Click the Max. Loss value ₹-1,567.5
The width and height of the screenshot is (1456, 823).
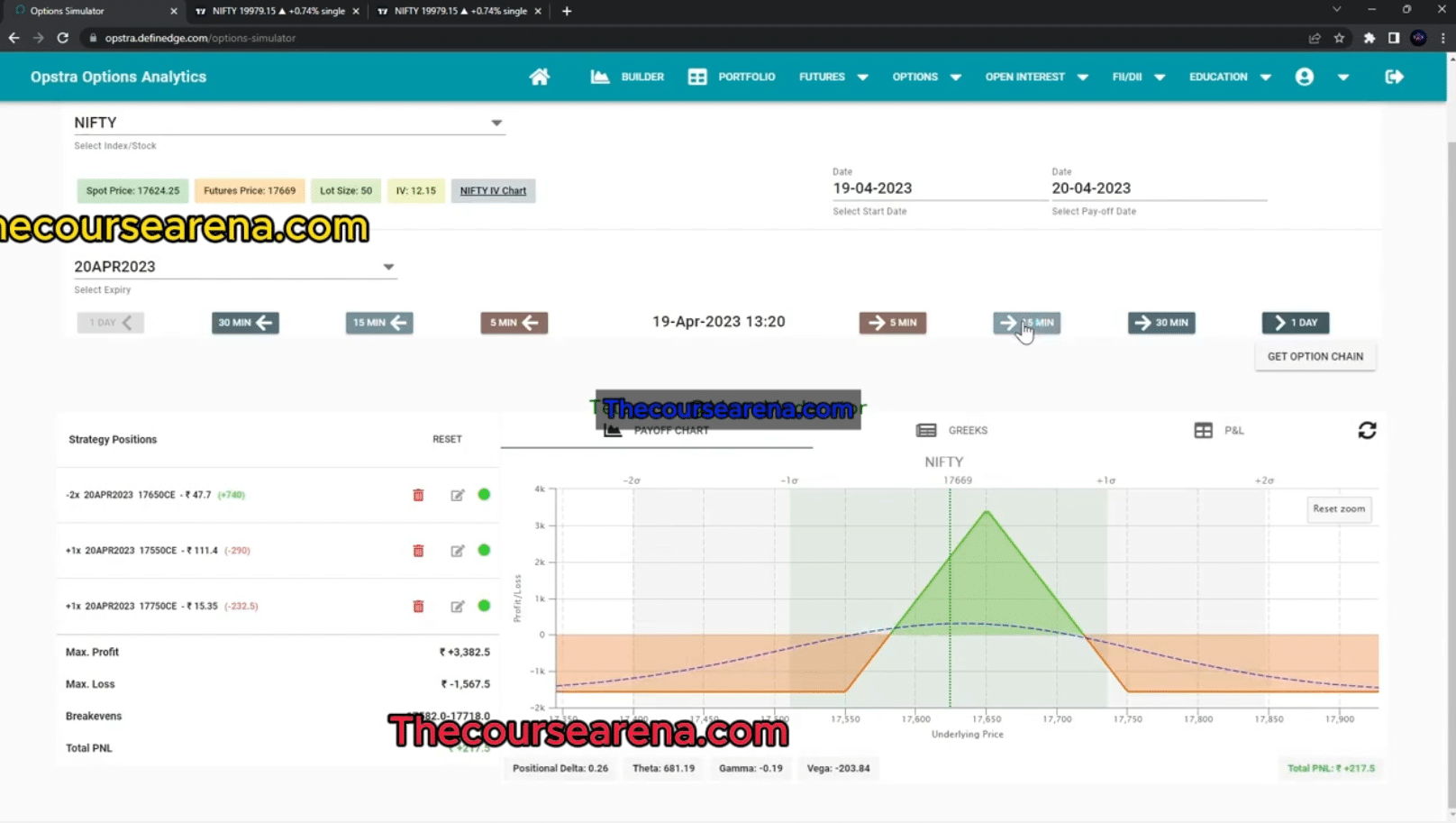pos(465,684)
